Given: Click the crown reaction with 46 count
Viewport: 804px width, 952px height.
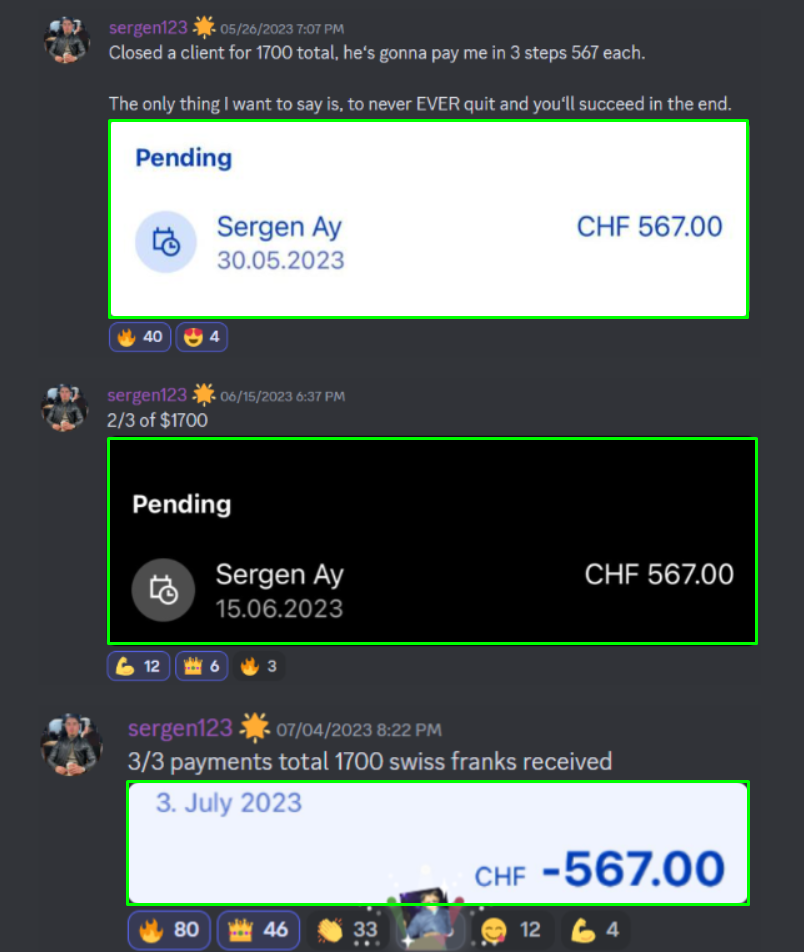Looking at the screenshot, I should [258, 930].
